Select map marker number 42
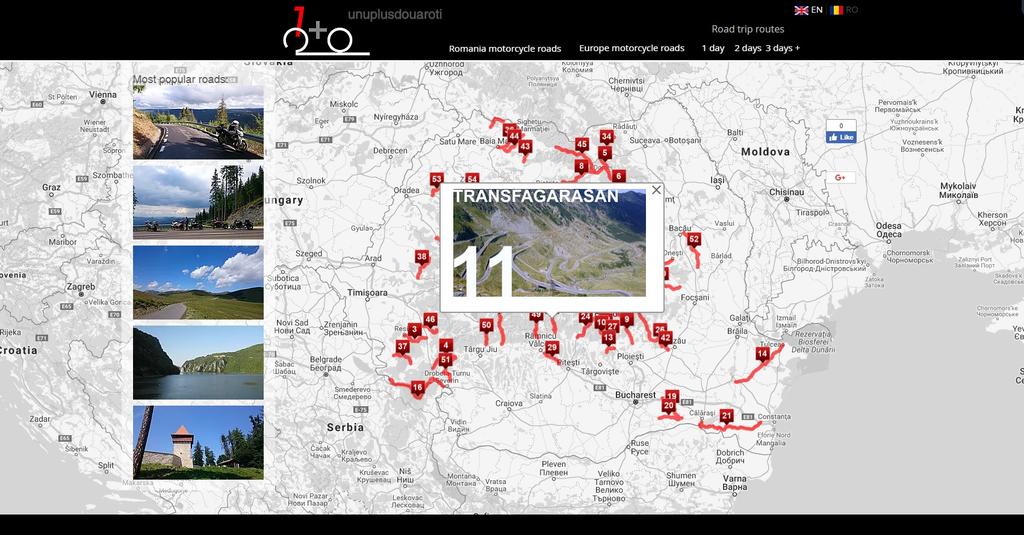The image size is (1024, 535). pyautogui.click(x=665, y=338)
